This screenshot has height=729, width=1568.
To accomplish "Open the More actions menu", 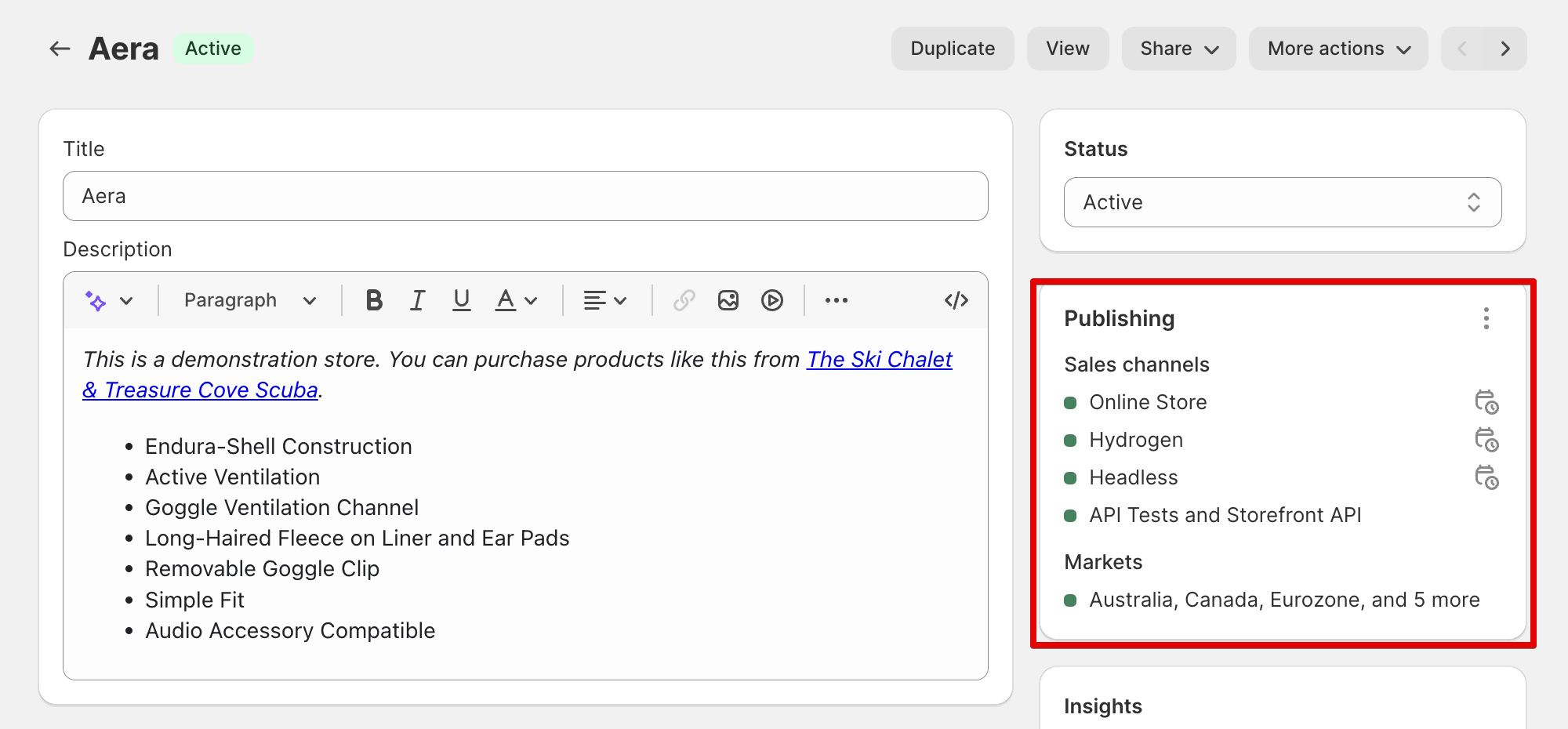I will pos(1338,49).
